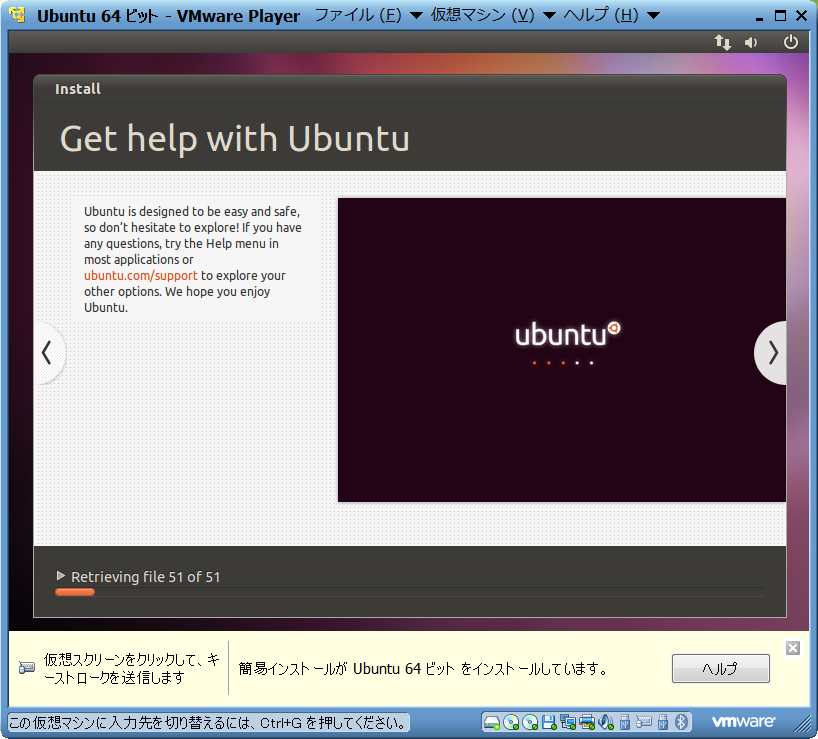The image size is (818, 739).
Task: Open Ubuntu sound volume indicator
Action: click(751, 42)
